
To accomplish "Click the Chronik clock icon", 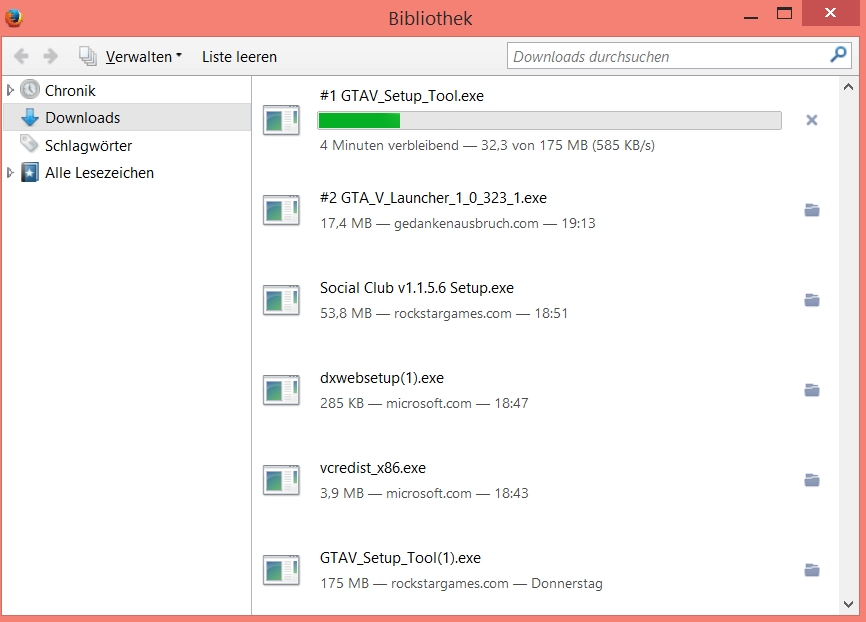I will [30, 89].
